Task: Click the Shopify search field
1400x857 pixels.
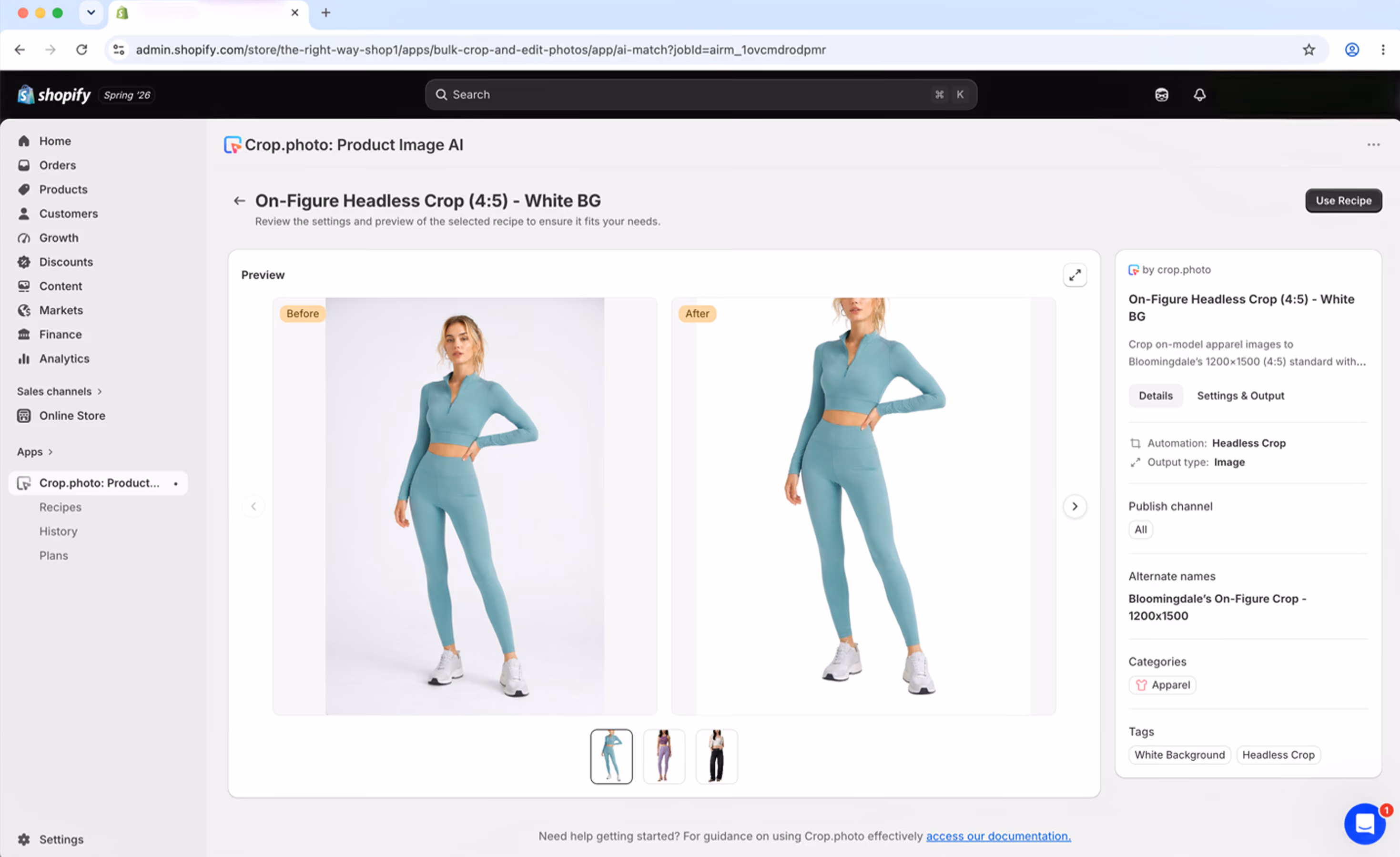Action: (x=701, y=94)
